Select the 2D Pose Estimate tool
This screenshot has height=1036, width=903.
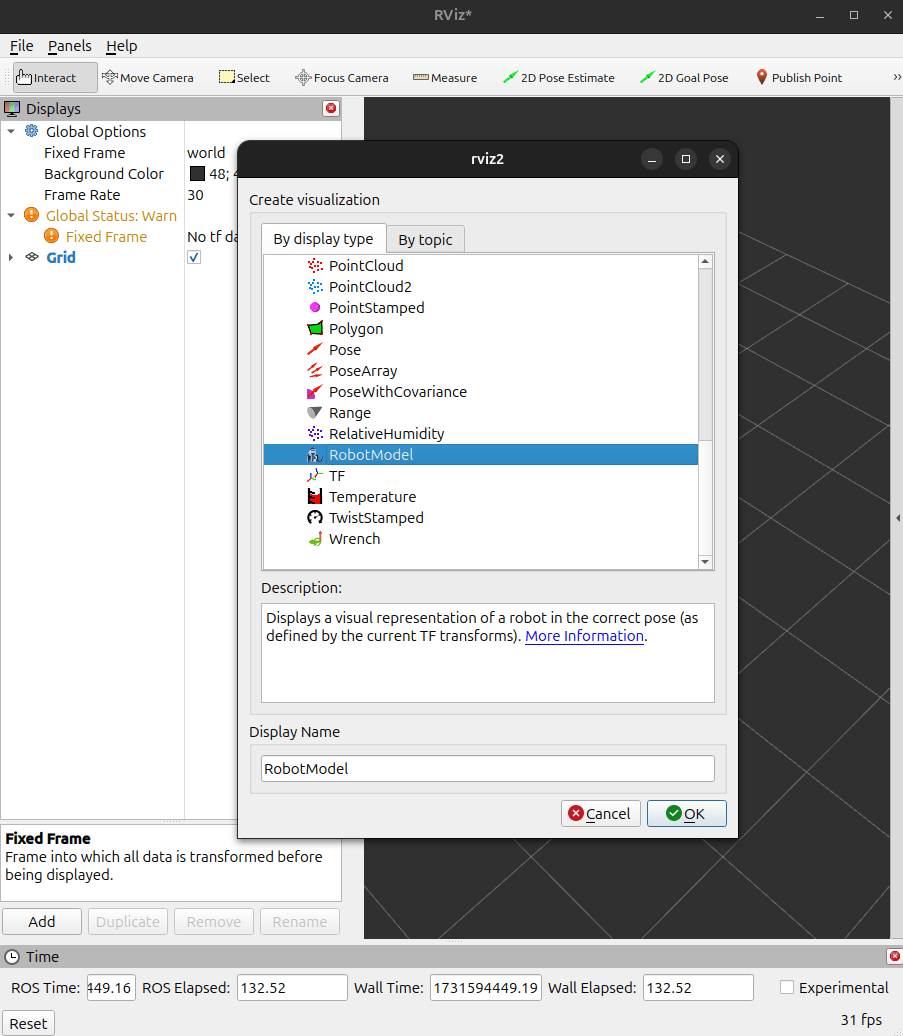[559, 77]
